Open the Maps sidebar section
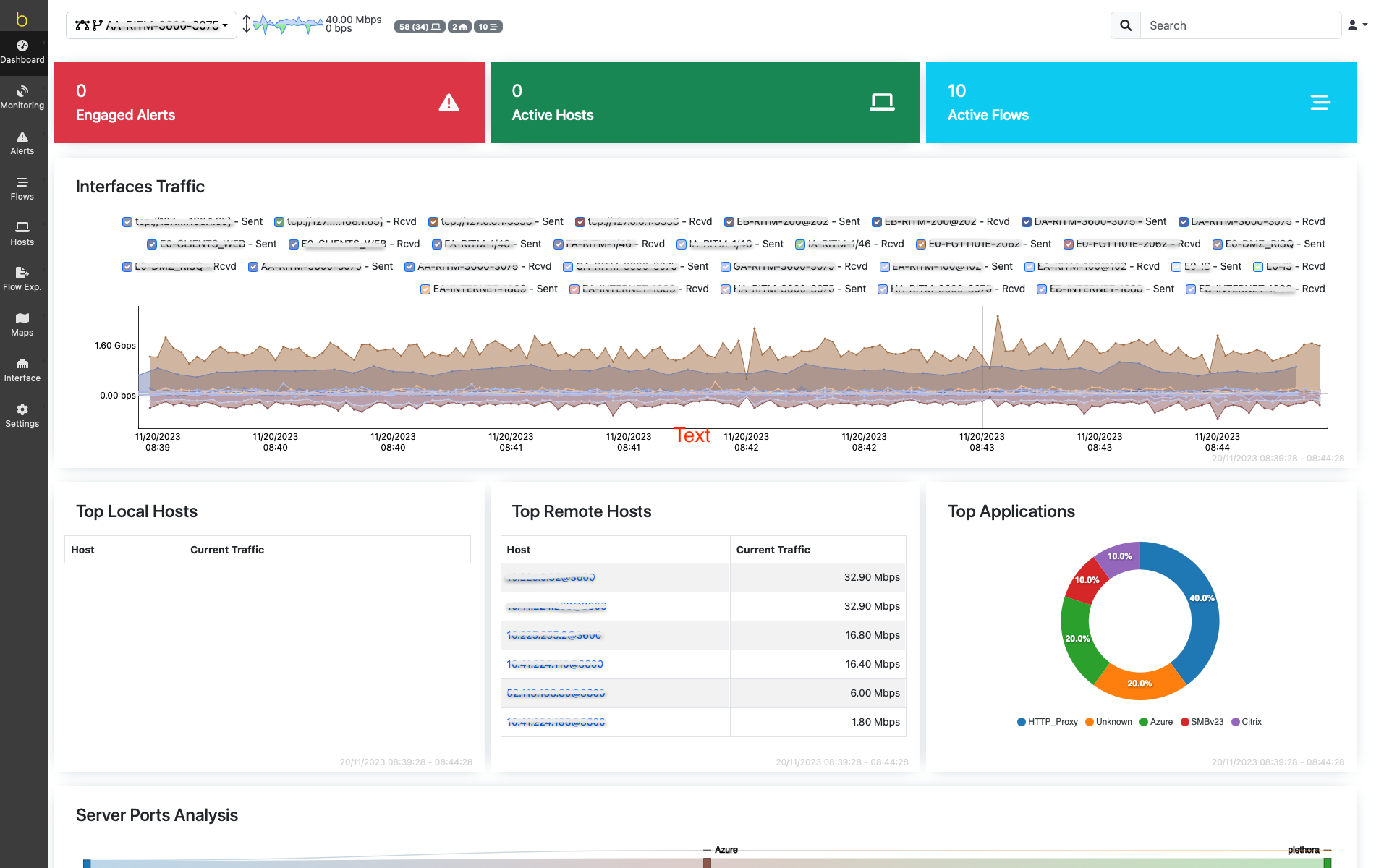Viewport: 1384px width, 868px height. point(22,325)
